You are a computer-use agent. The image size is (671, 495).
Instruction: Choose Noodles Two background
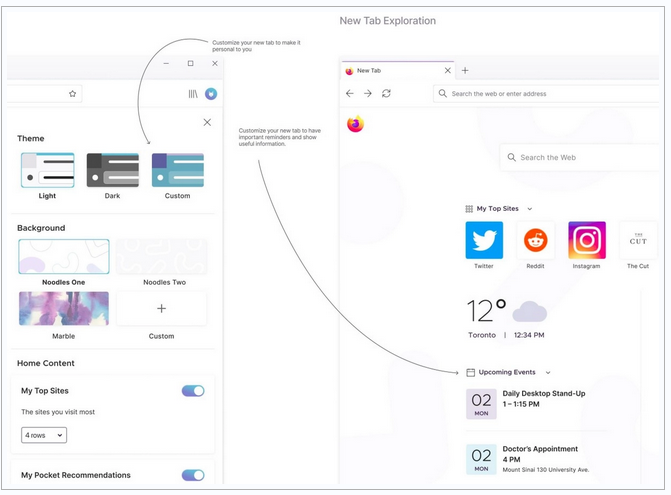[x=162, y=257]
